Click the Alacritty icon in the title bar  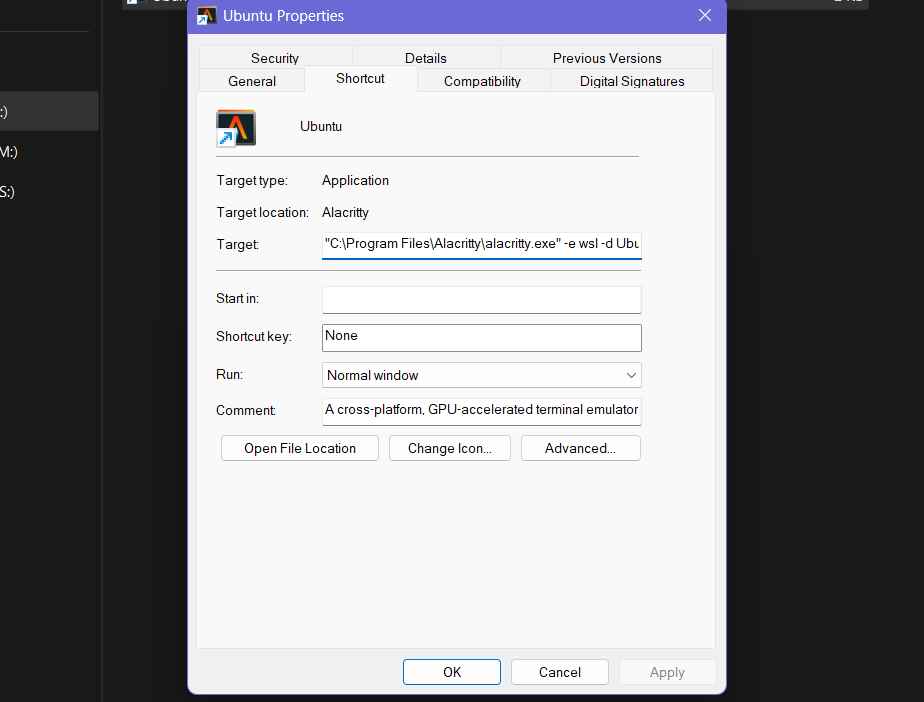206,15
